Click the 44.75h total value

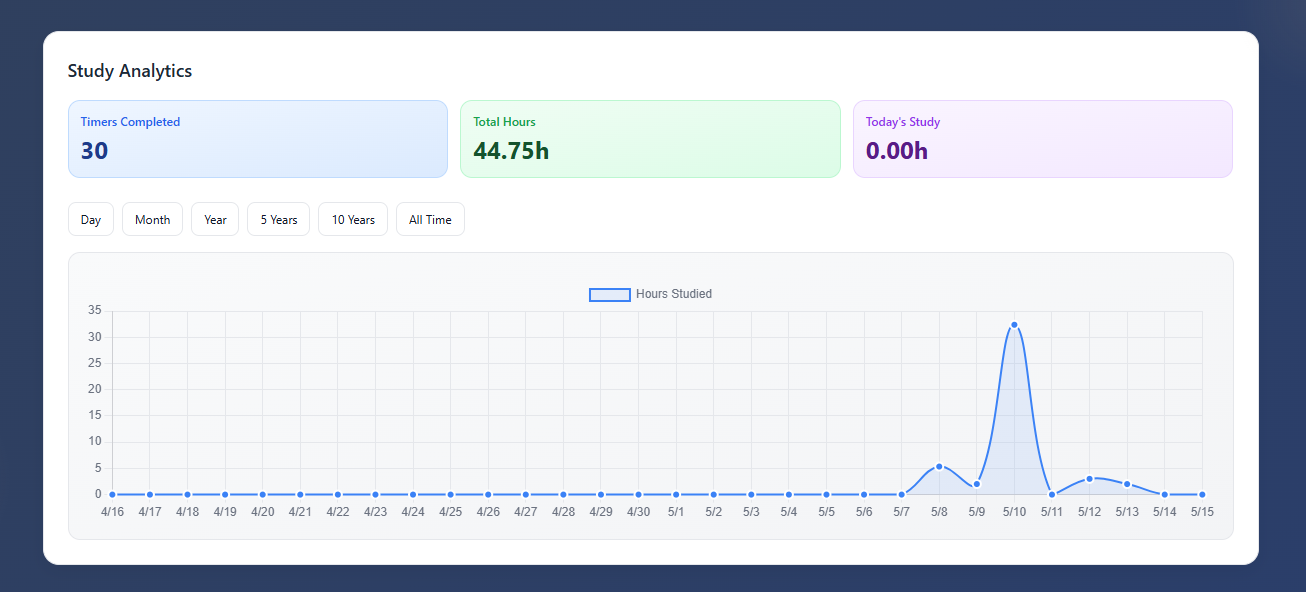(x=511, y=151)
